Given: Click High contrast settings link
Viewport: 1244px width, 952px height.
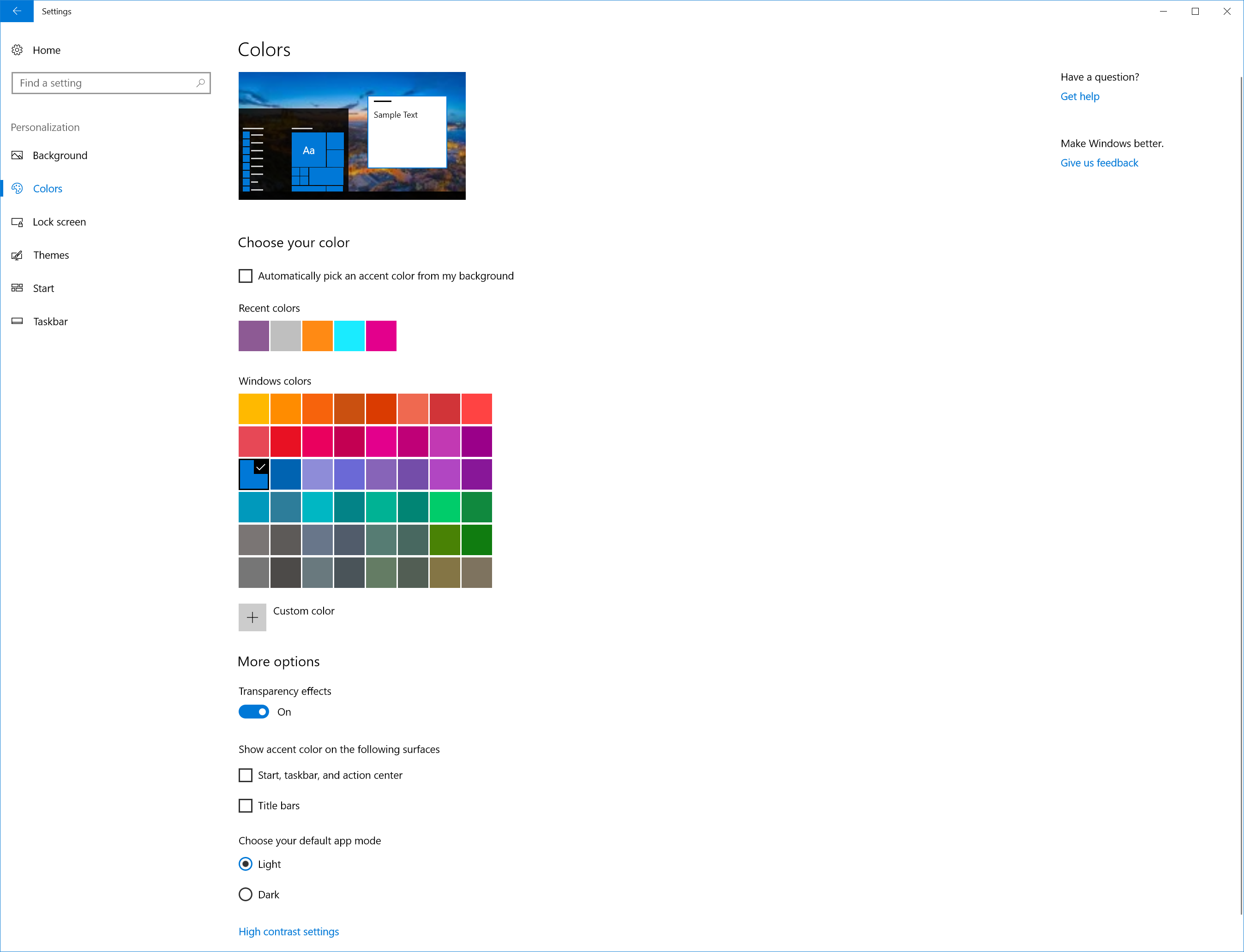Looking at the screenshot, I should point(288,930).
